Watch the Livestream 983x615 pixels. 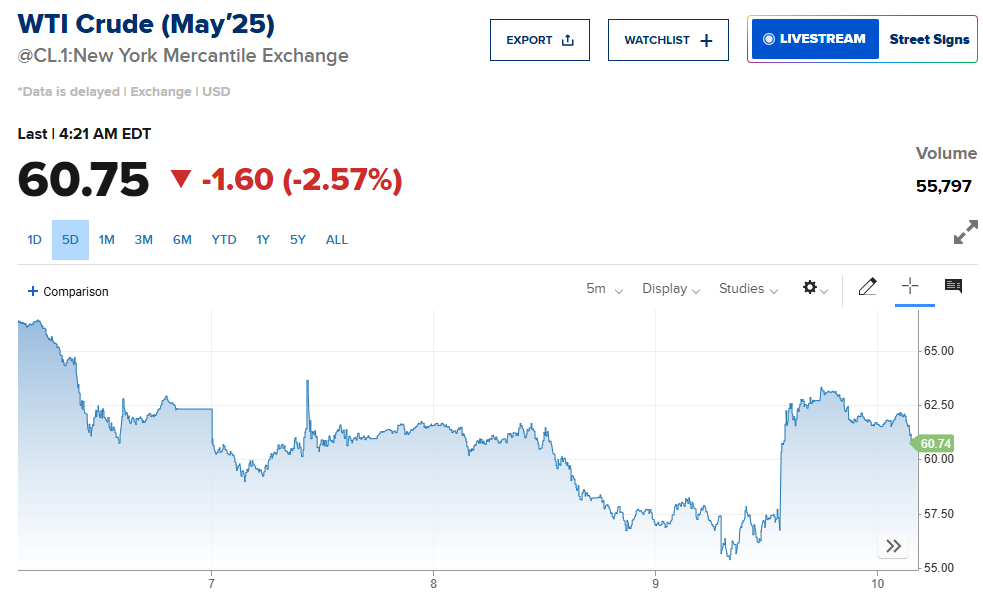(814, 39)
